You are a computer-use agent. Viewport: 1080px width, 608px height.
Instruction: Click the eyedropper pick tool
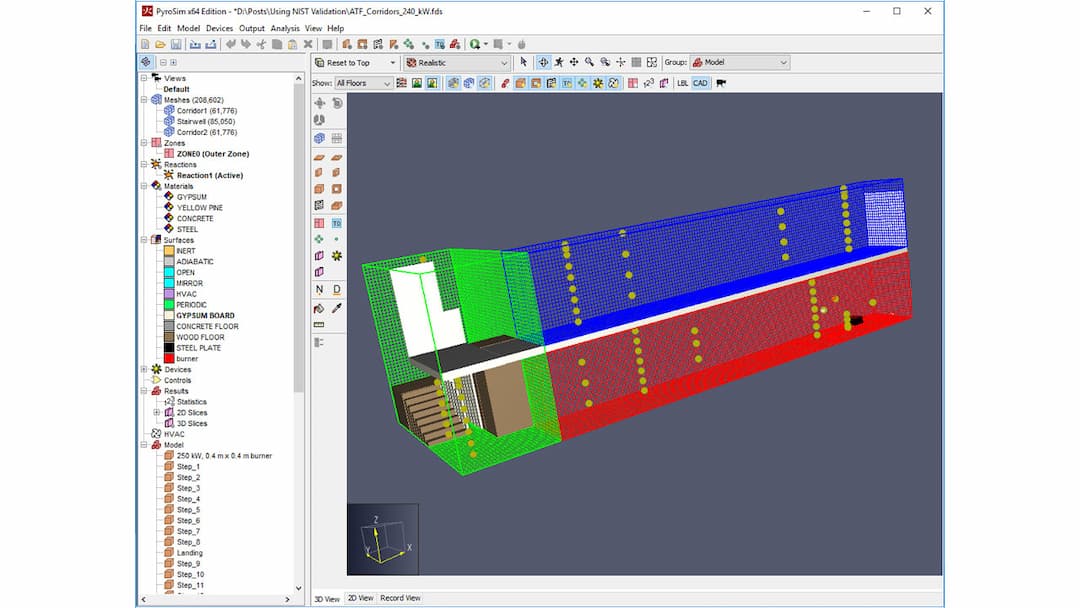[337, 308]
